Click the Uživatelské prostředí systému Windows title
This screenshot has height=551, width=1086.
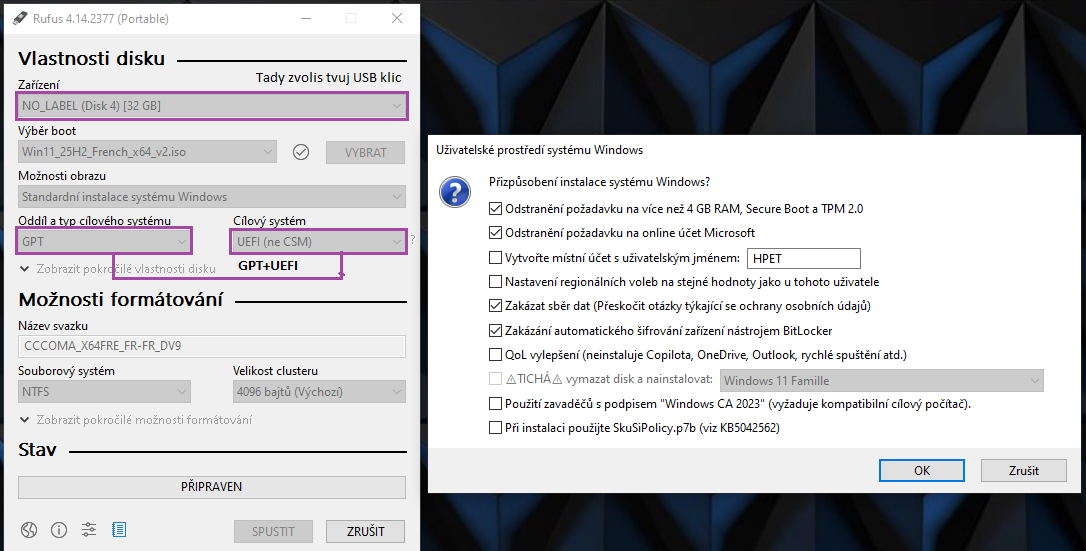540,150
